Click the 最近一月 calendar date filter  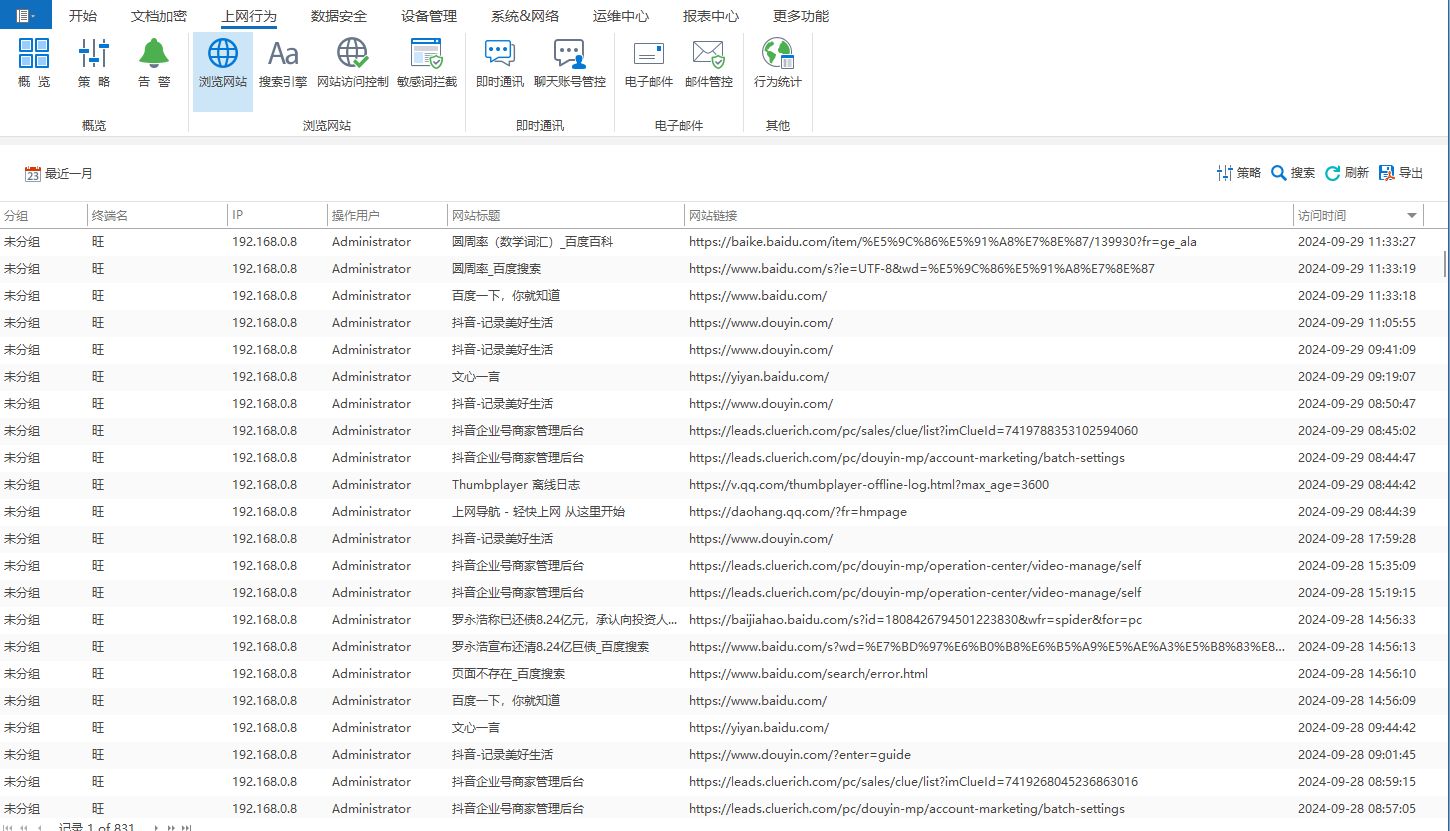tap(58, 174)
